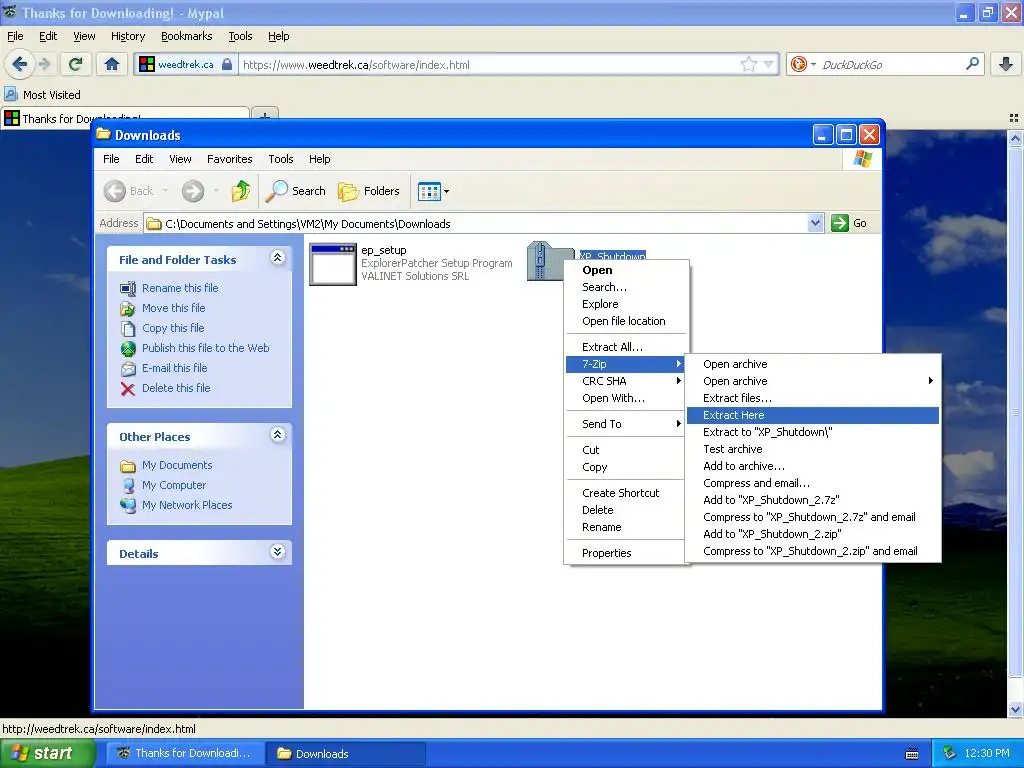Click E-mail this file task
Image resolution: width=1024 pixels, height=768 pixels.
point(174,368)
